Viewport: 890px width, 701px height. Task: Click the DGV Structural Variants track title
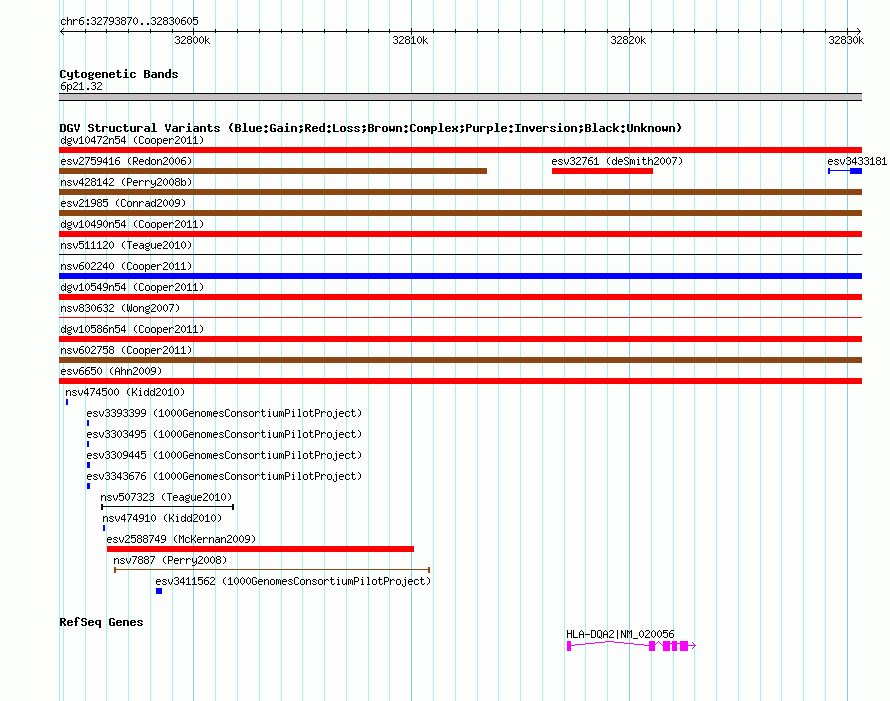(370, 128)
